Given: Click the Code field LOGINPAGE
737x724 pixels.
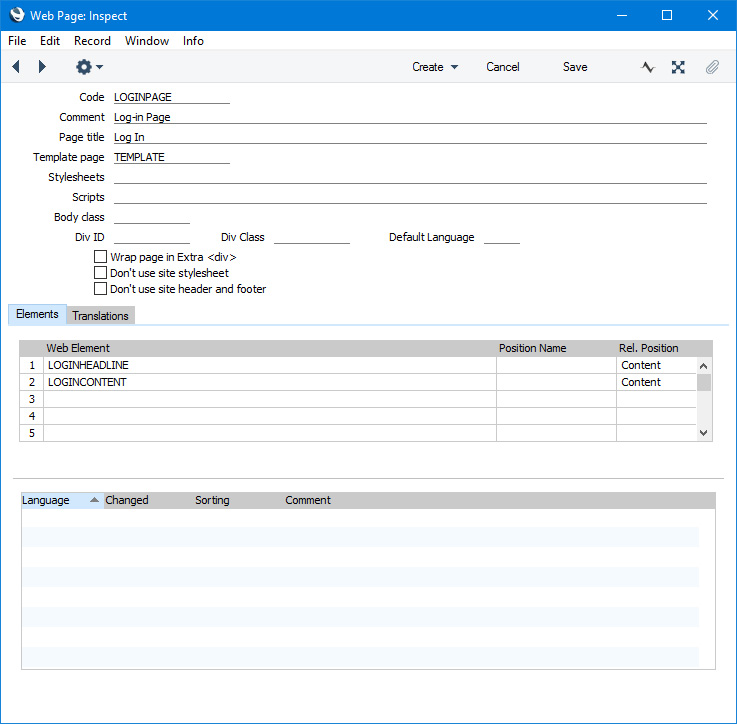Looking at the screenshot, I should tap(172, 97).
